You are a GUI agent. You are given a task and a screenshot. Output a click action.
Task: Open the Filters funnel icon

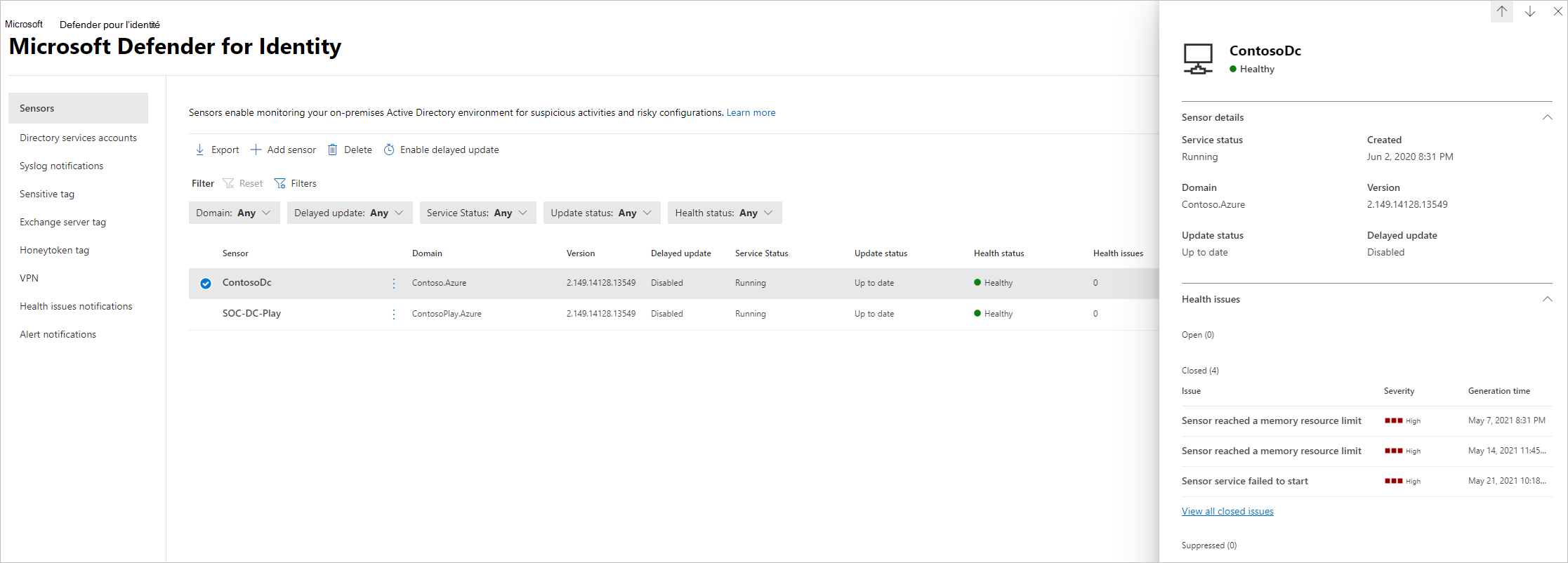point(279,183)
